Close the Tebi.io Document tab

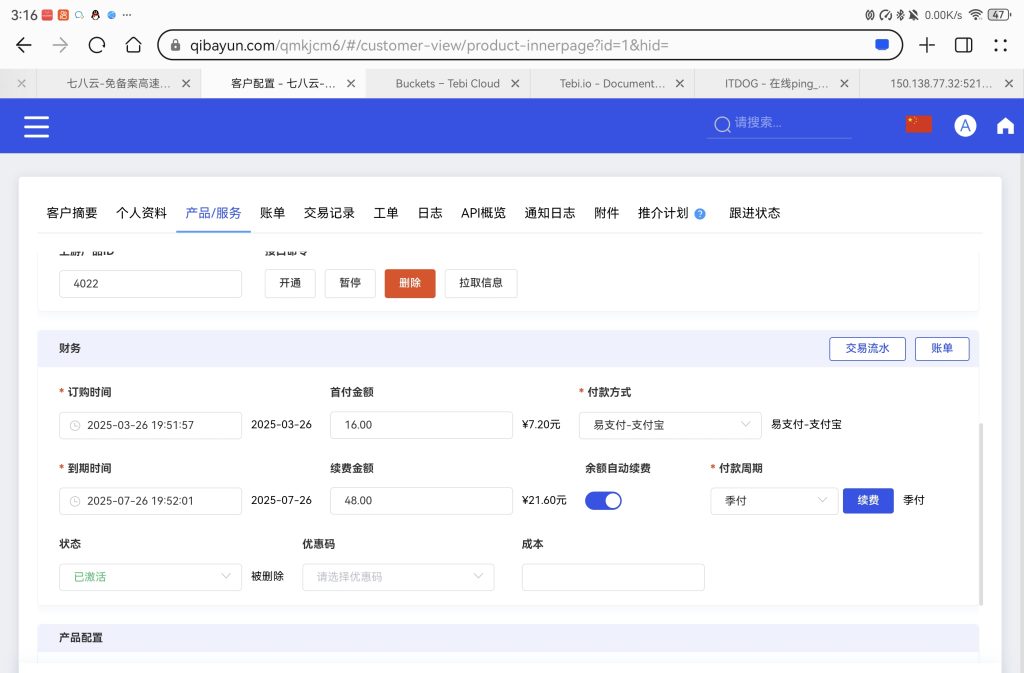[x=680, y=84]
